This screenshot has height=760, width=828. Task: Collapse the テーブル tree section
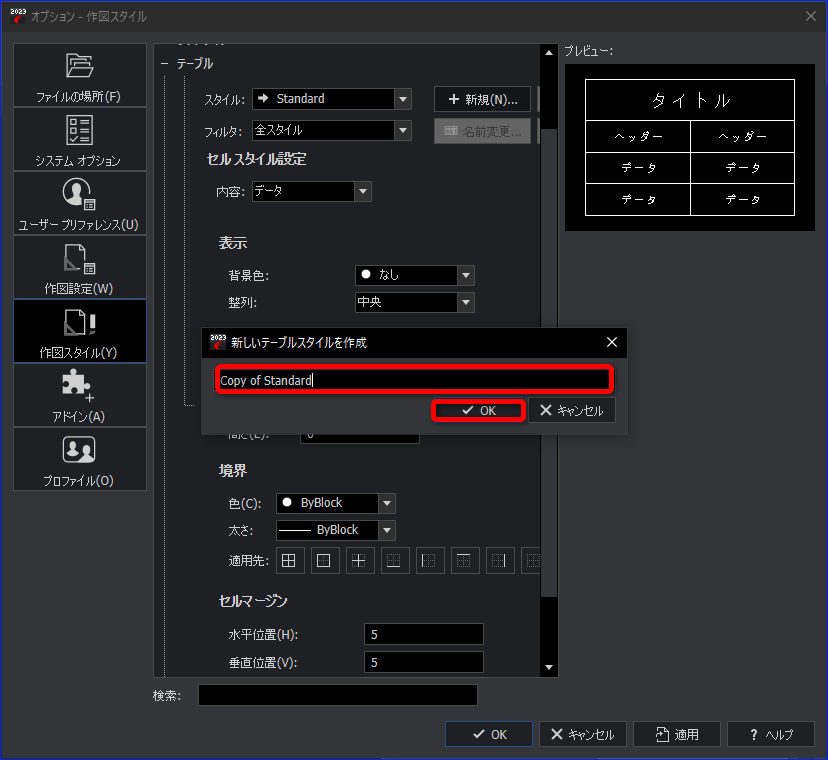coord(165,64)
